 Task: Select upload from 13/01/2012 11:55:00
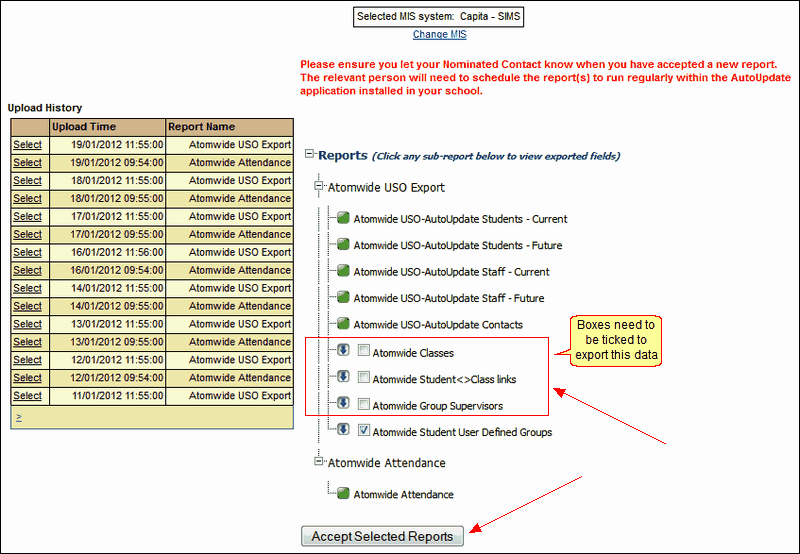[x=28, y=324]
